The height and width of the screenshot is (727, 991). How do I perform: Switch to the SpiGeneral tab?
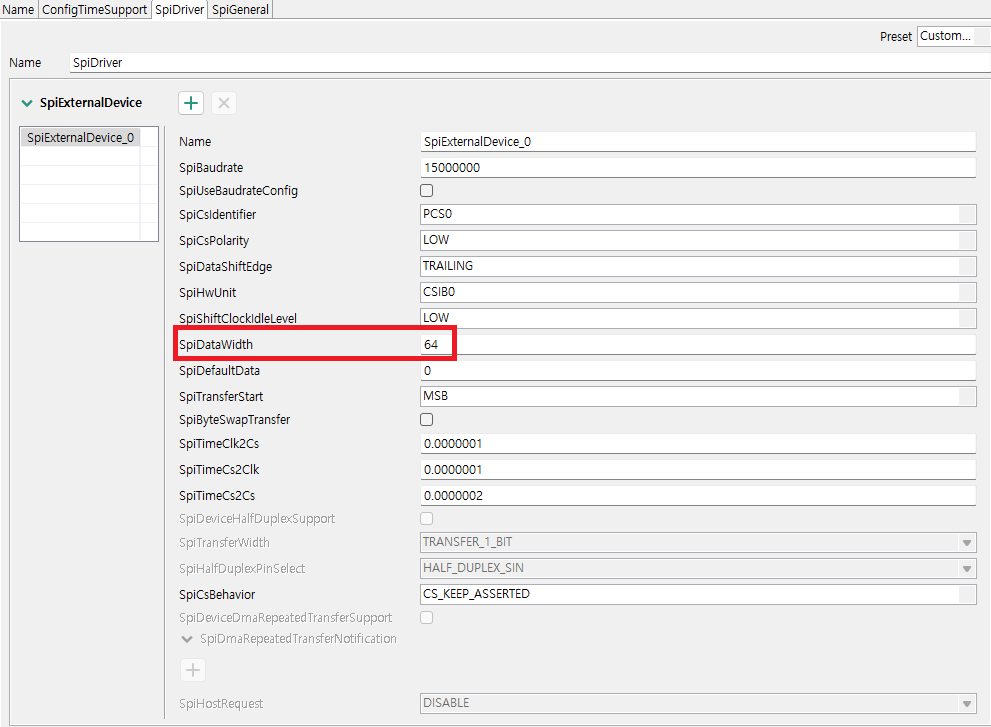(x=241, y=9)
